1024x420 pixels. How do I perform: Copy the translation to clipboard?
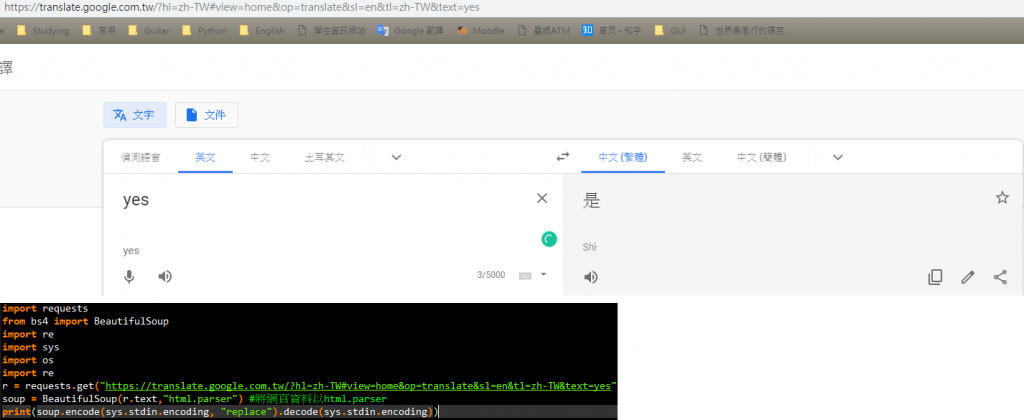coord(935,278)
